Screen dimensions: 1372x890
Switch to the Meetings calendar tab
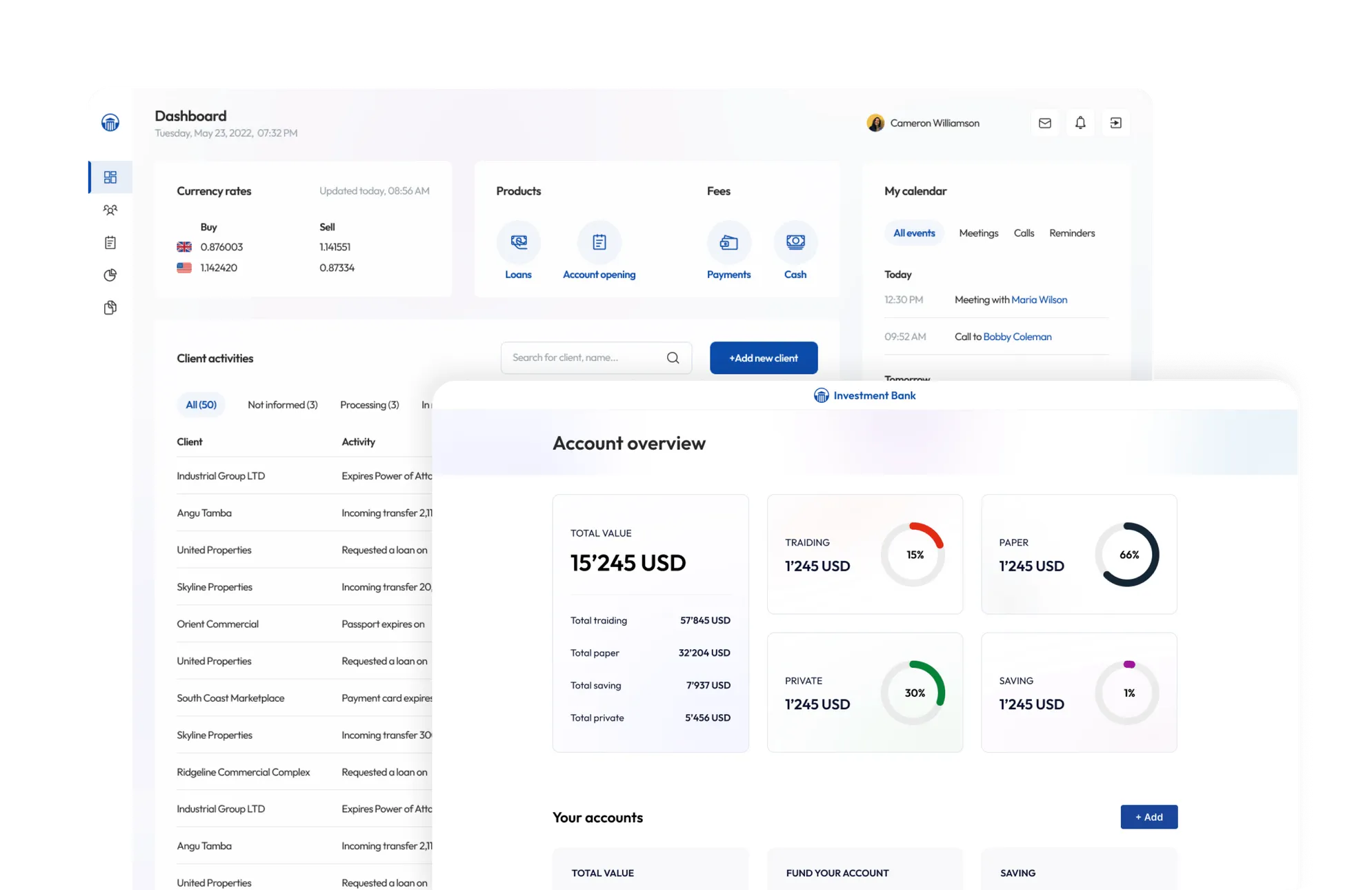tap(978, 233)
